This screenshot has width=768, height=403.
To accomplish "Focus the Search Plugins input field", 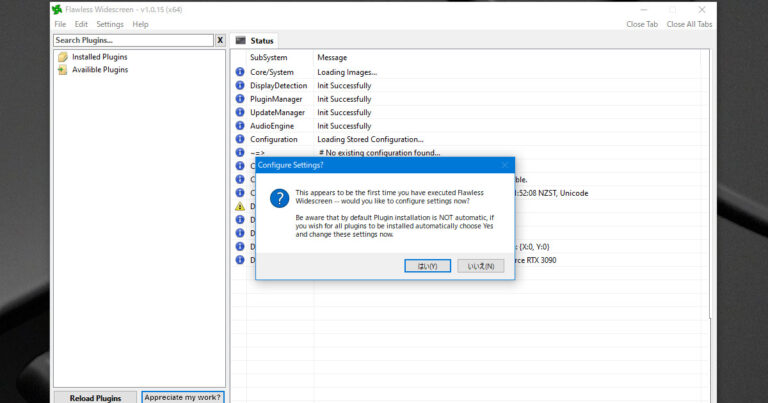I will 133,40.
